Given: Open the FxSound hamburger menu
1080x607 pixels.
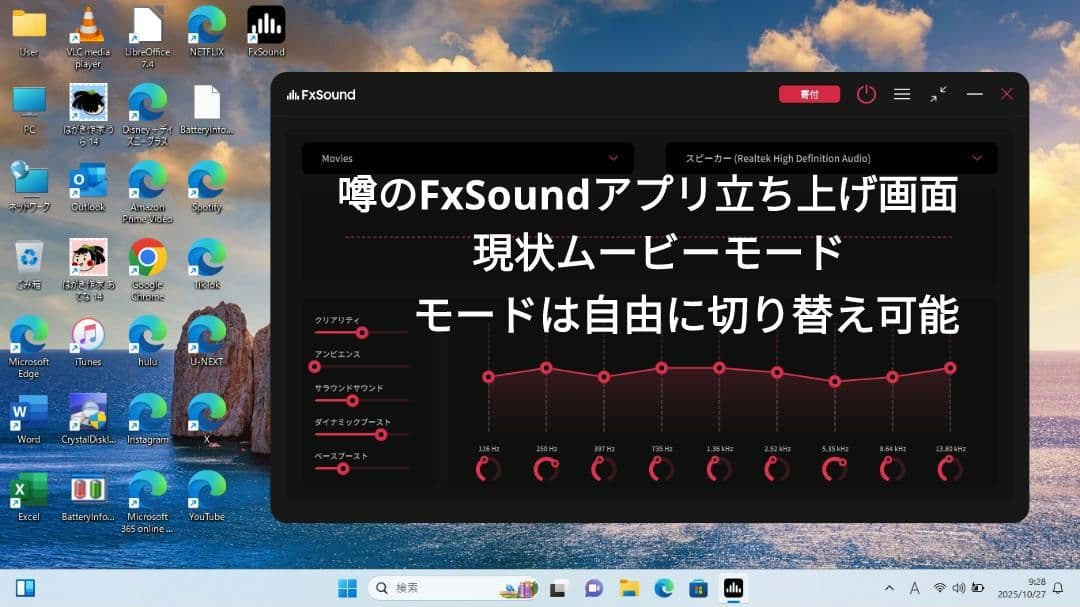Looking at the screenshot, I should (902, 94).
